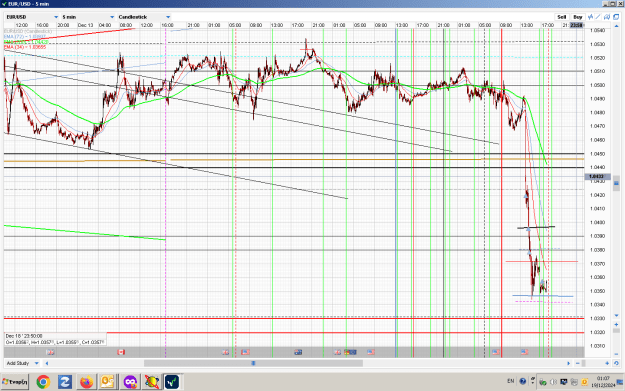This screenshot has height=391, width=625.
Task: Open the purple round icon in taskbar
Action: click(x=130, y=382)
